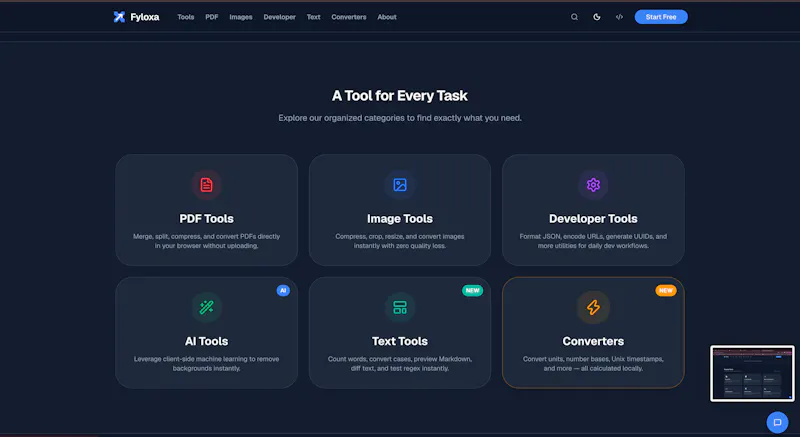Click 'Convert units, number bases' description text
The width and height of the screenshot is (800, 437).
(x=593, y=364)
